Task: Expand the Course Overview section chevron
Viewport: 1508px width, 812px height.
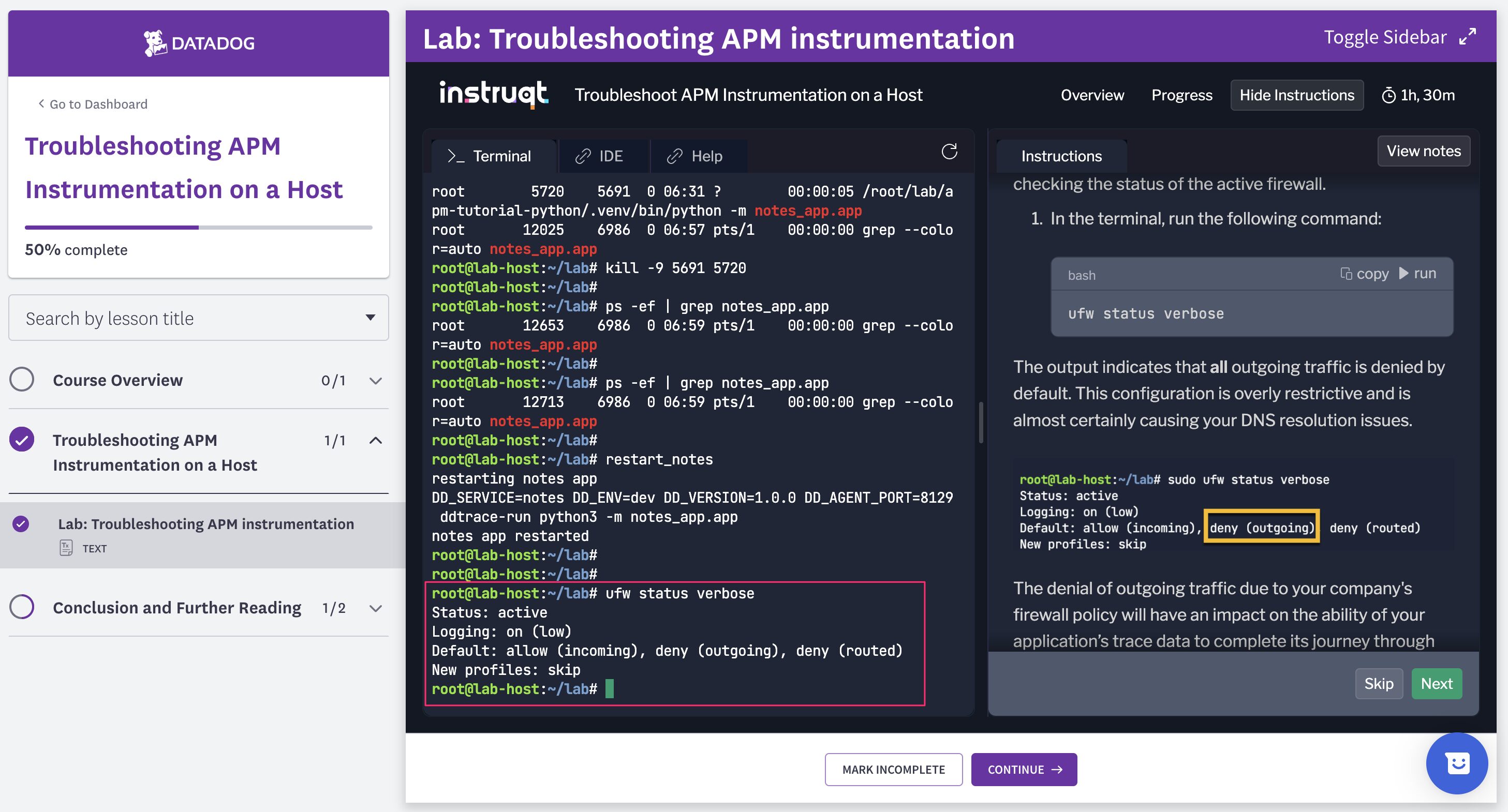Action: 376,380
